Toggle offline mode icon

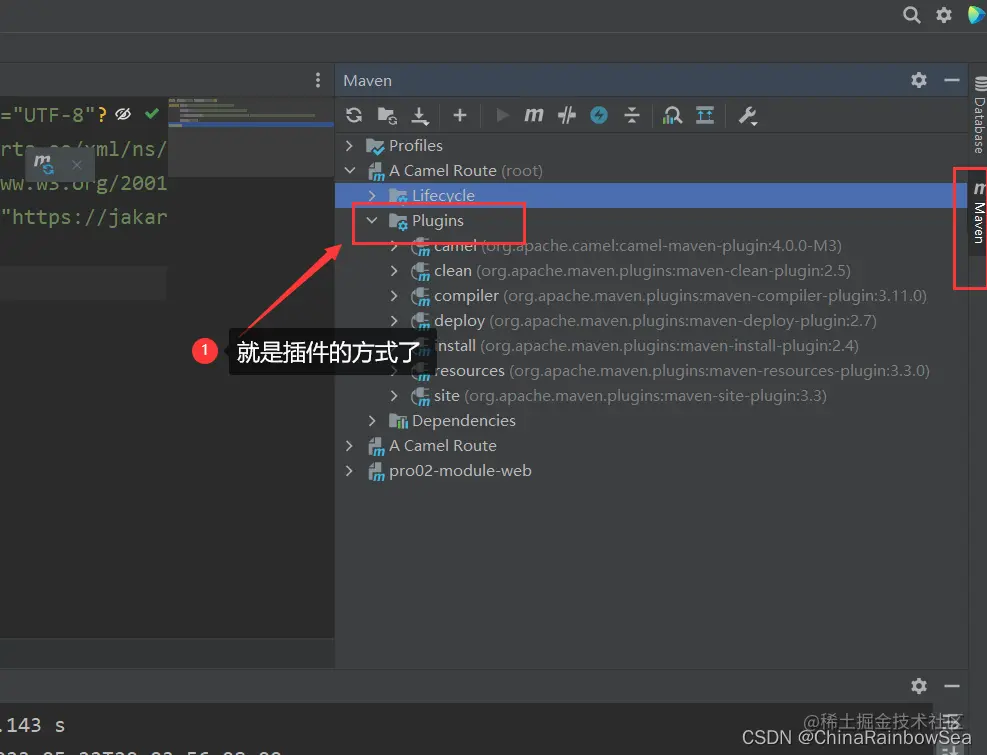[x=567, y=115]
